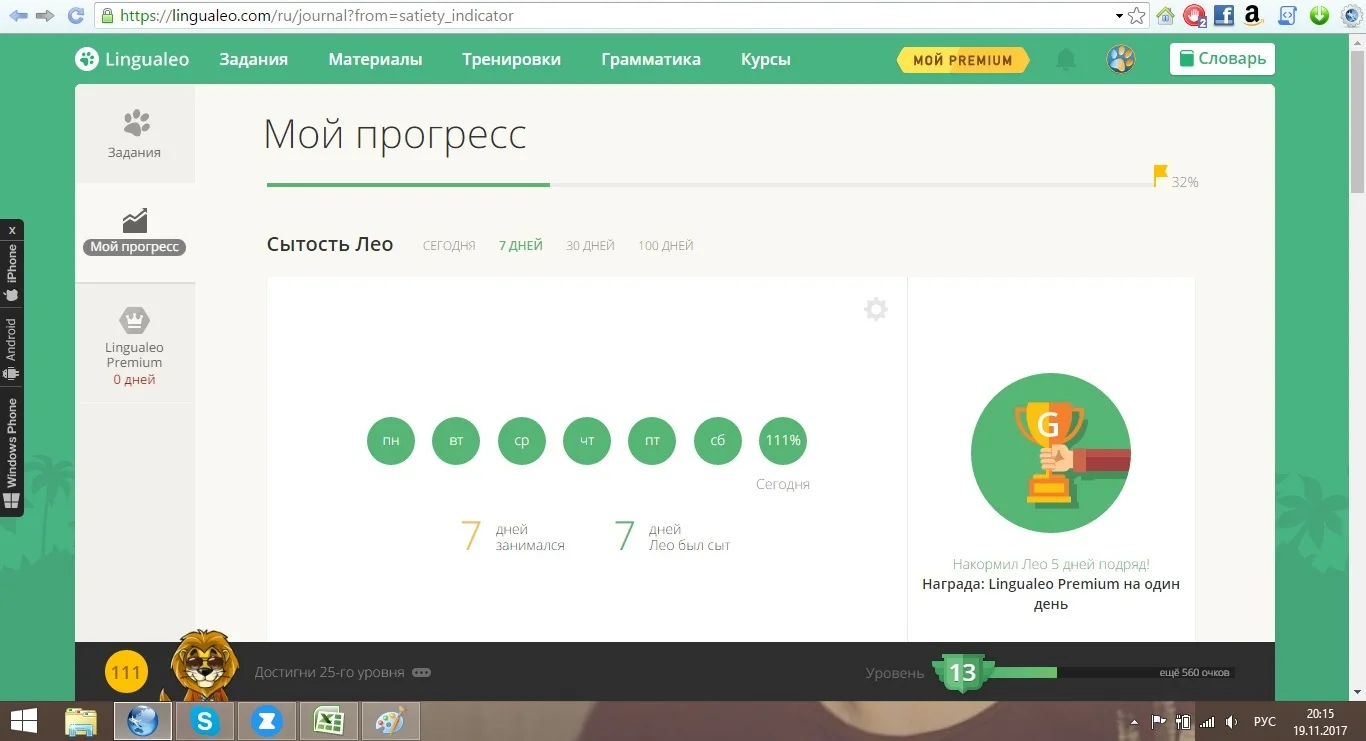Bookmark this page with the star
This screenshot has width=1366, height=741.
1137,16
